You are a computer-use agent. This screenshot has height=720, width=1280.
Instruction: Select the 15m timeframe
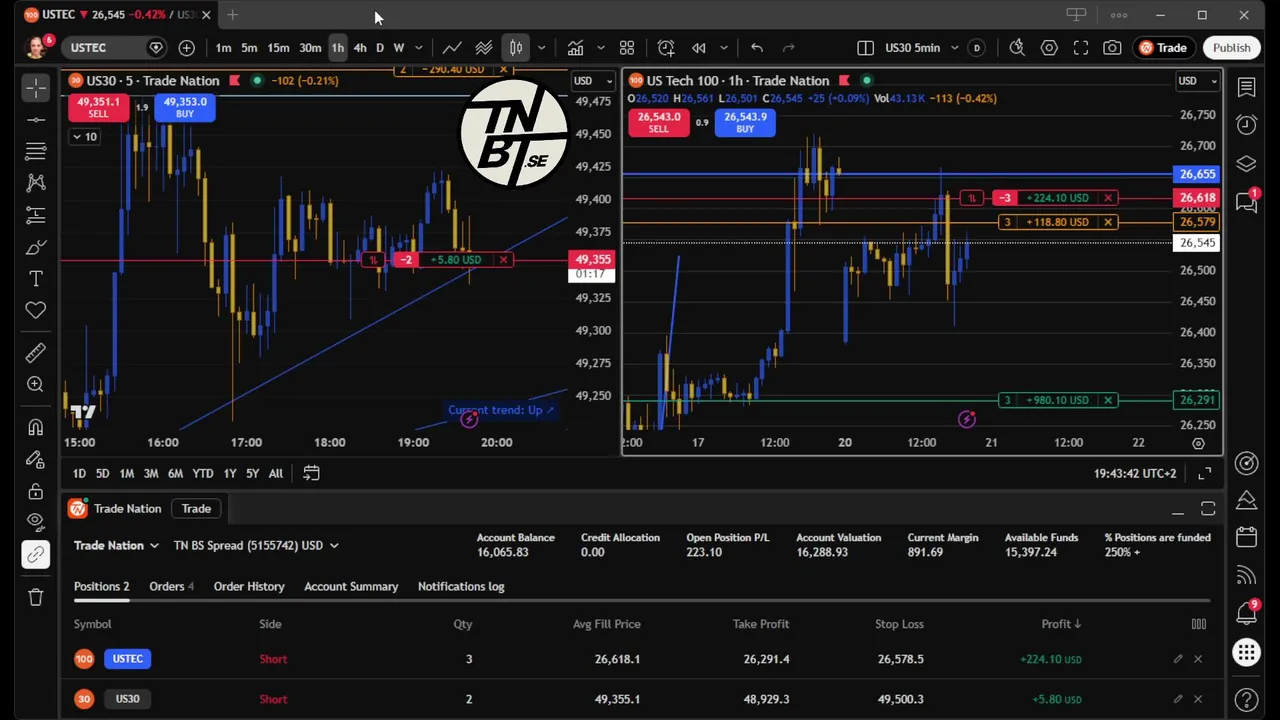(x=278, y=48)
